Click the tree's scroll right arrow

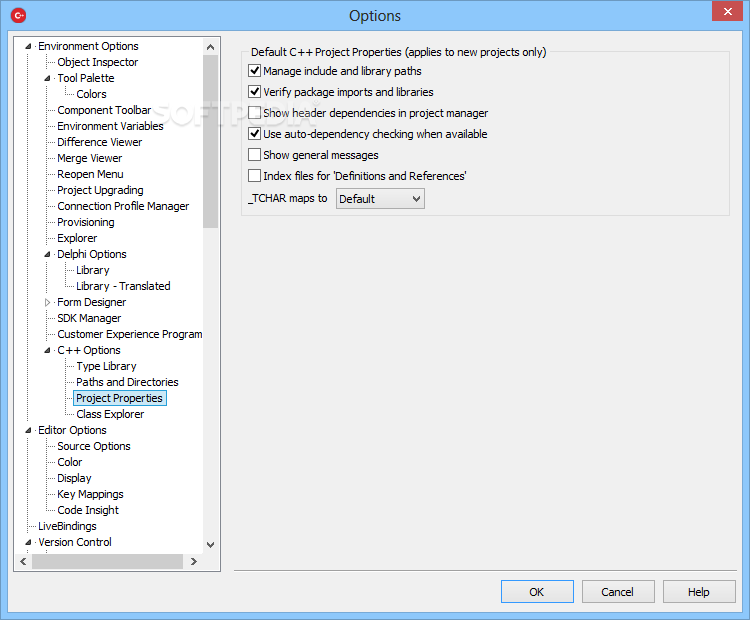coord(194,562)
